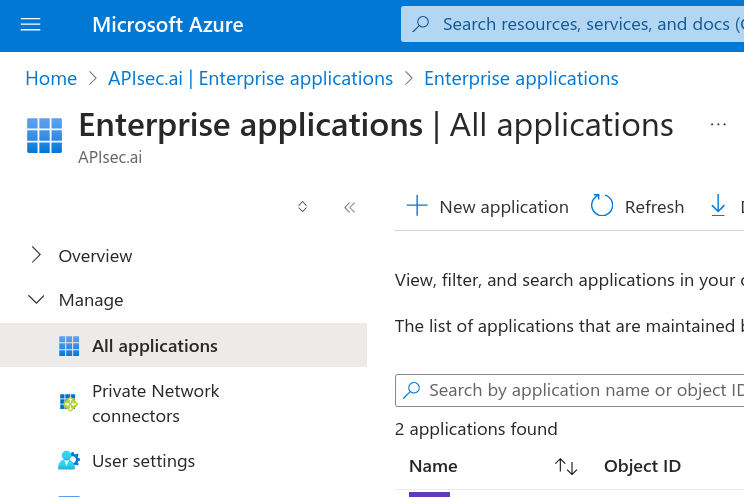The height and width of the screenshot is (497, 744).
Task: Go to the Home breadcrumb link
Action: 51,78
